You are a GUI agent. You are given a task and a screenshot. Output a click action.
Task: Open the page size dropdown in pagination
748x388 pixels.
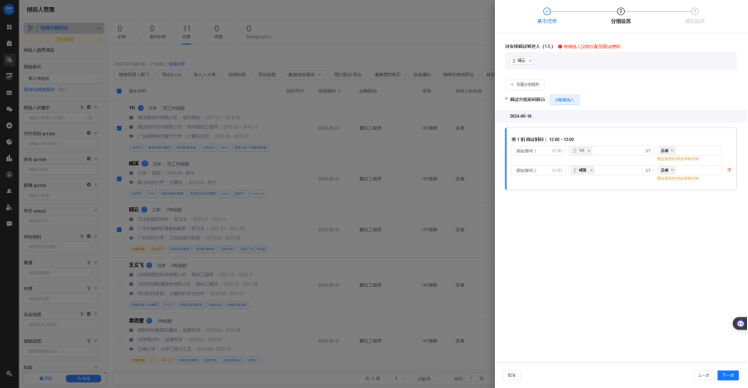click(427, 379)
